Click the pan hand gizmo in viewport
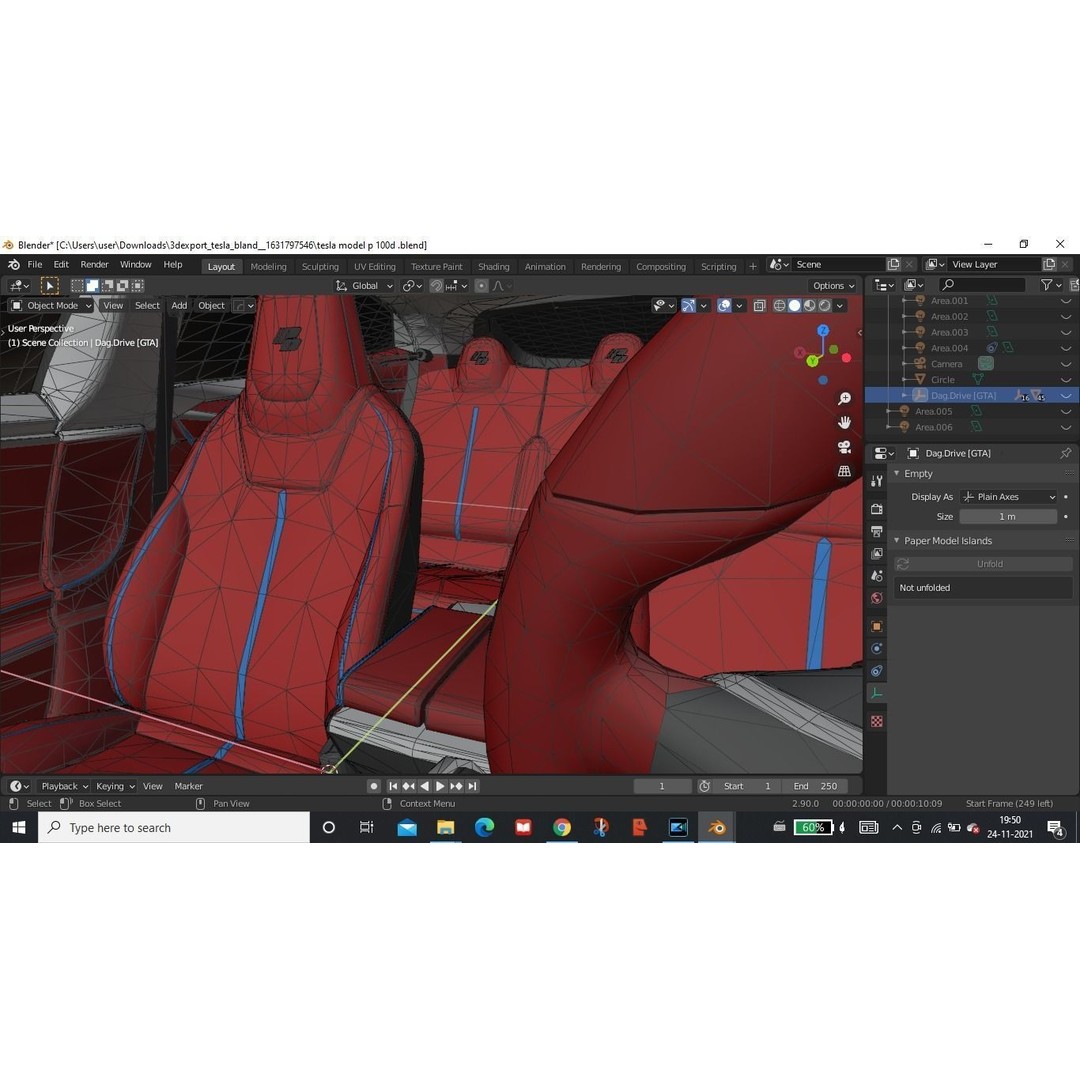This screenshot has height=1080, width=1080. pyautogui.click(x=844, y=423)
